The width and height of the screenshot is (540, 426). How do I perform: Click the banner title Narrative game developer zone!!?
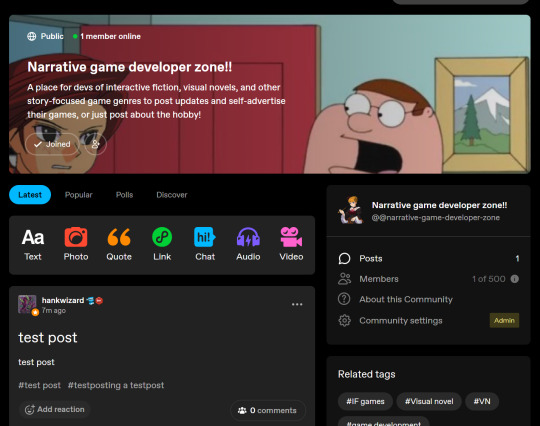tap(129, 67)
